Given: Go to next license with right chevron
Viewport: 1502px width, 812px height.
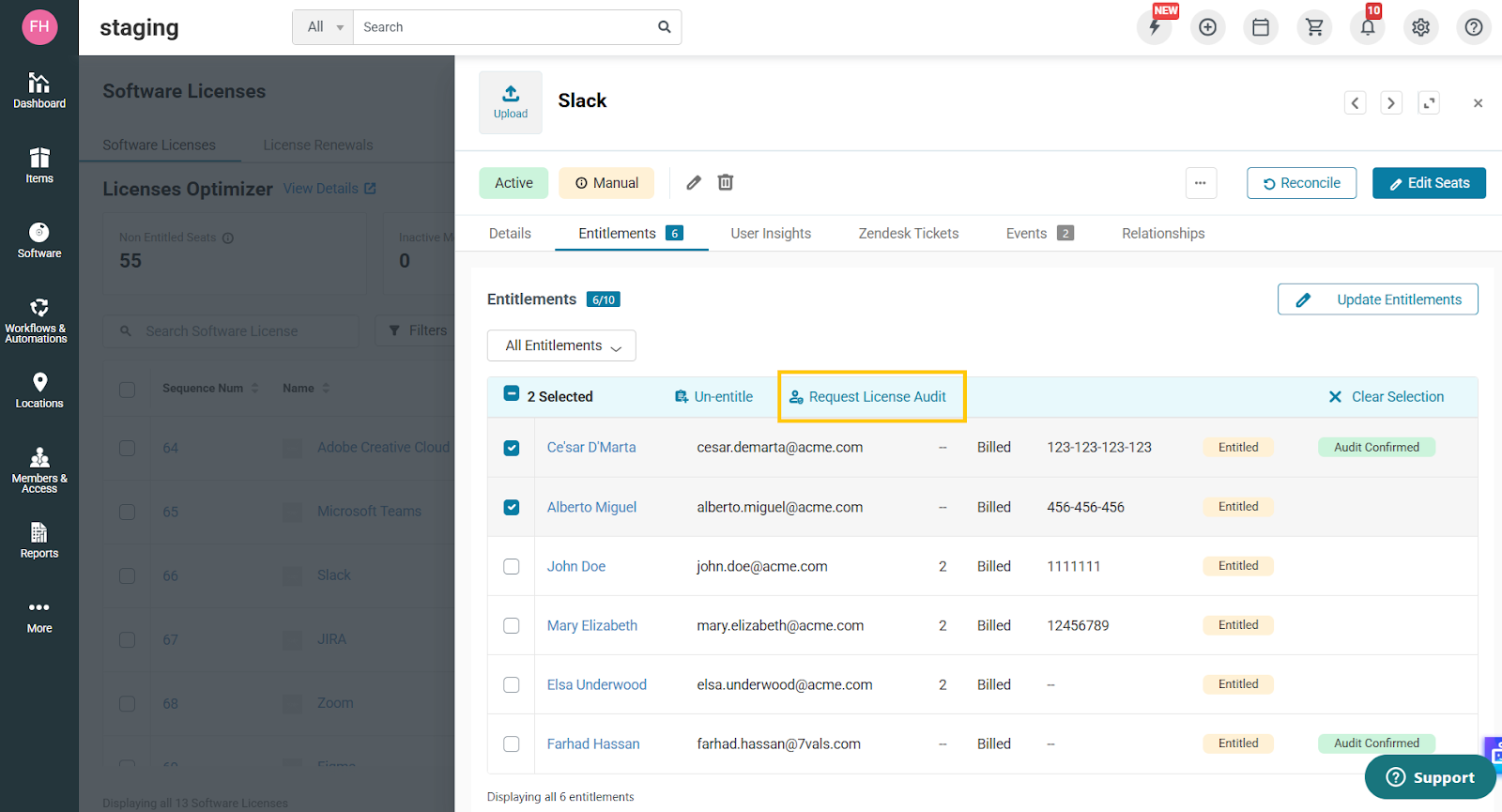Looking at the screenshot, I should point(1391,103).
